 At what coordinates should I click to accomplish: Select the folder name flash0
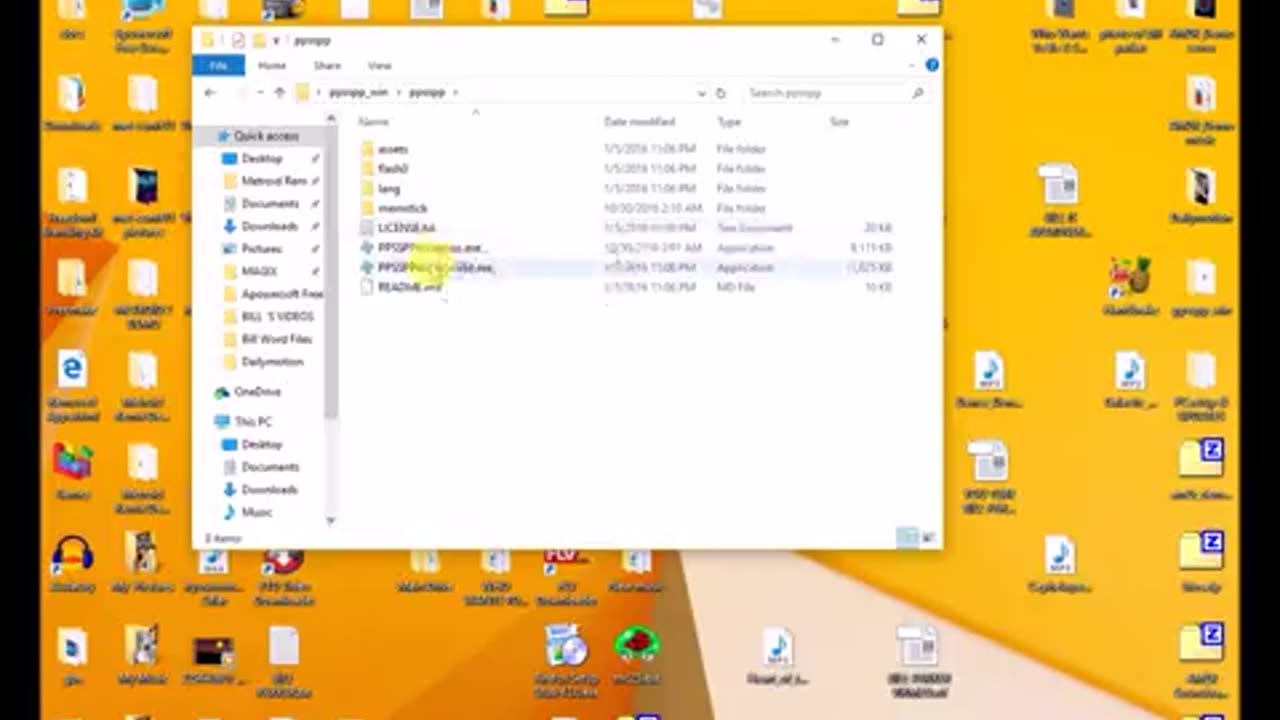393,169
